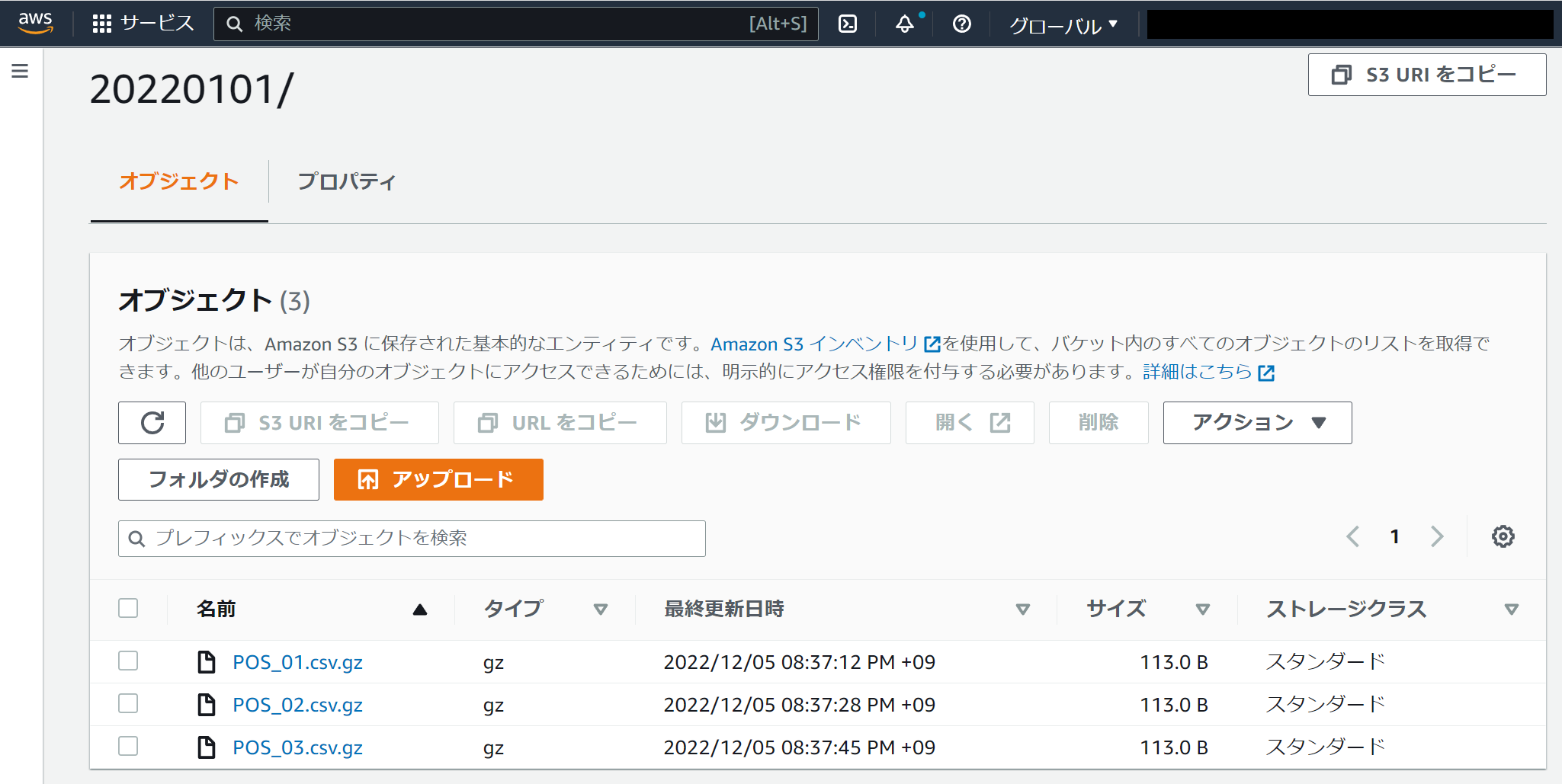Screen dimensions: 1562x784
Task: Open the notifications bell
Action: 905,24
